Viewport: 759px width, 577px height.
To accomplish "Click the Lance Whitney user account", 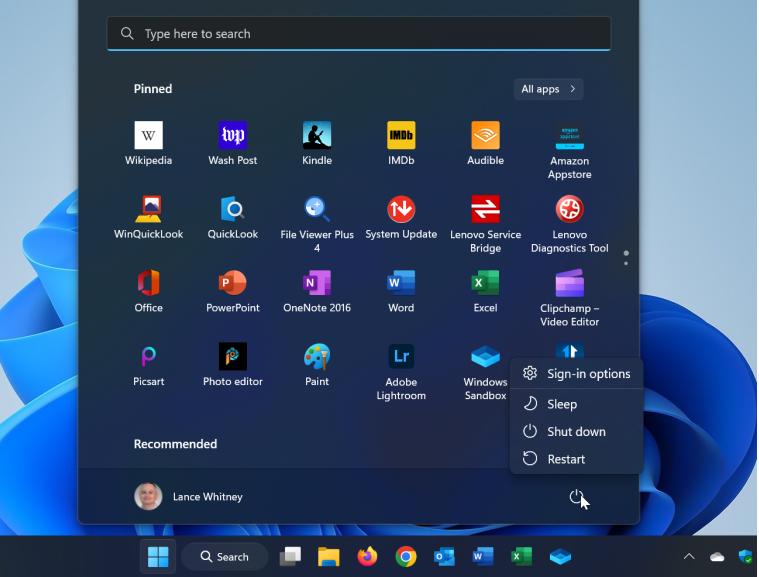I will (x=189, y=497).
